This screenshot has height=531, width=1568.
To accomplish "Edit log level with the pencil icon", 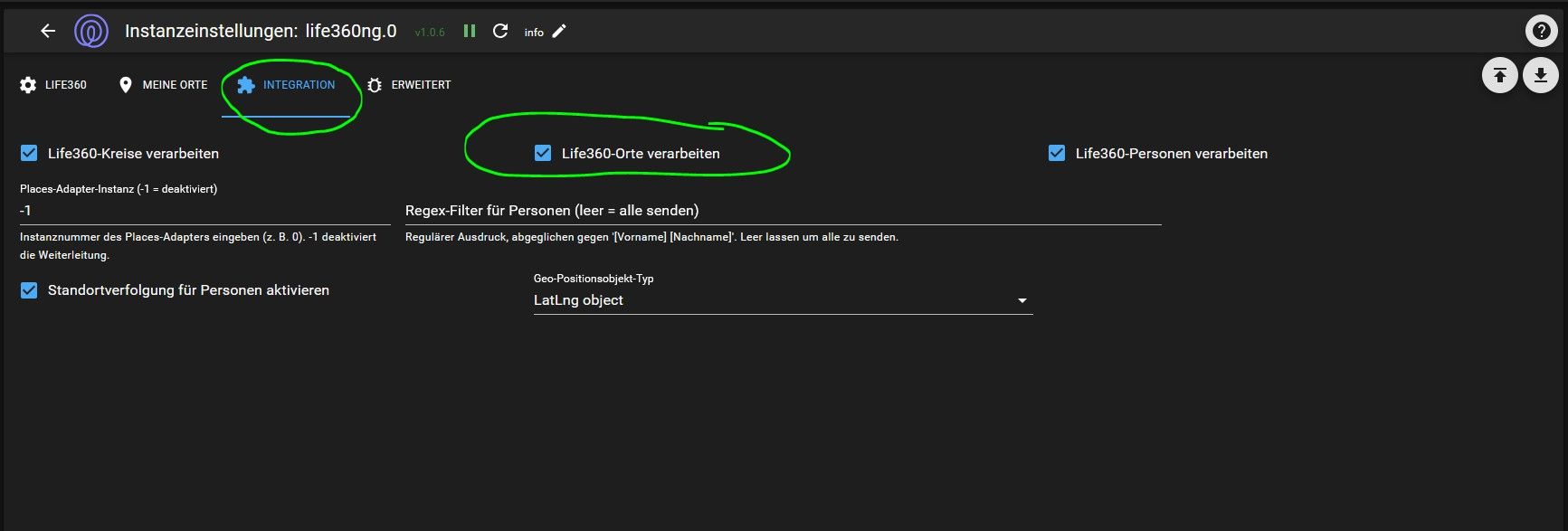I will click(x=559, y=31).
